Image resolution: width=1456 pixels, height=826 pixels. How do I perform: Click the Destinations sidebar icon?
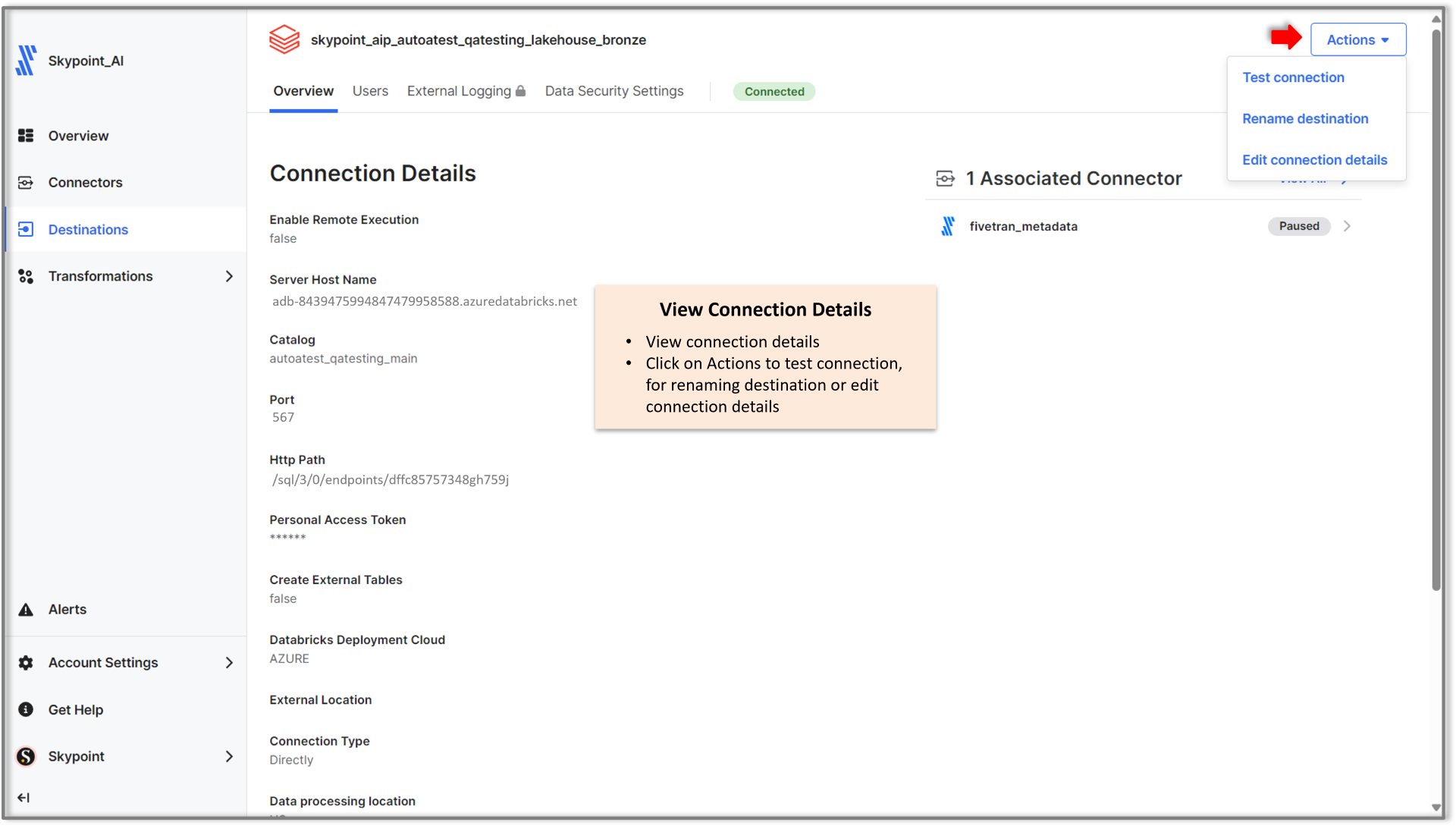(x=26, y=230)
